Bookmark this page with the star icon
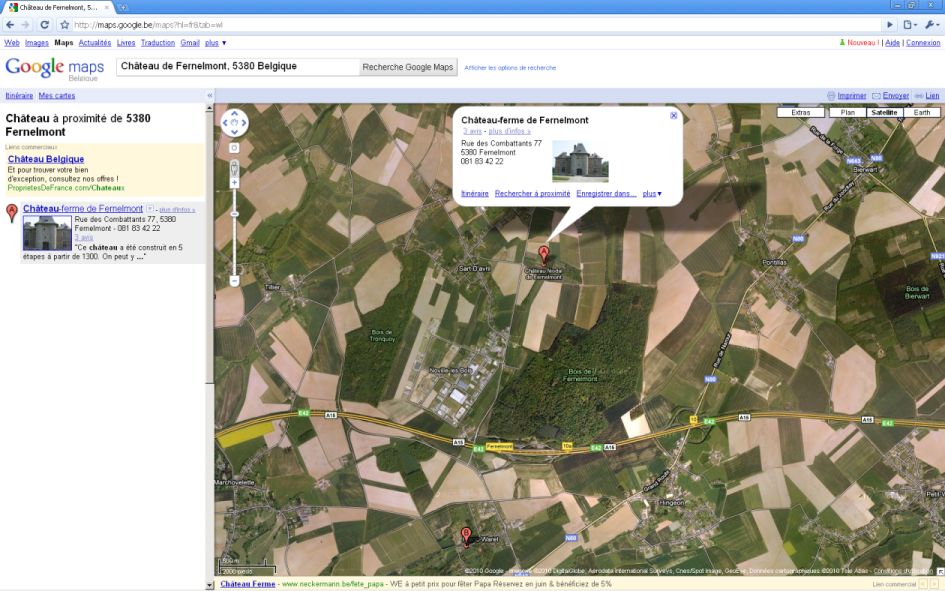The image size is (945, 591). tap(64, 25)
